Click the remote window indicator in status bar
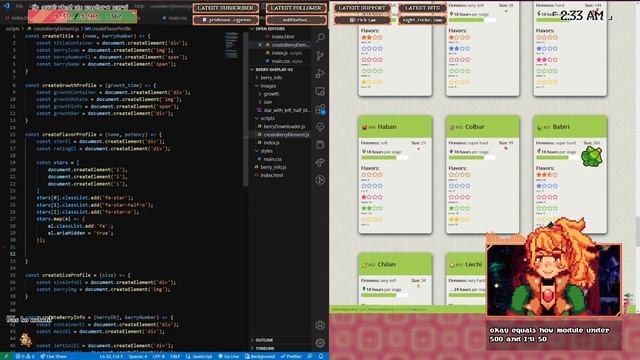This screenshot has height=360, width=640. tap(6, 356)
